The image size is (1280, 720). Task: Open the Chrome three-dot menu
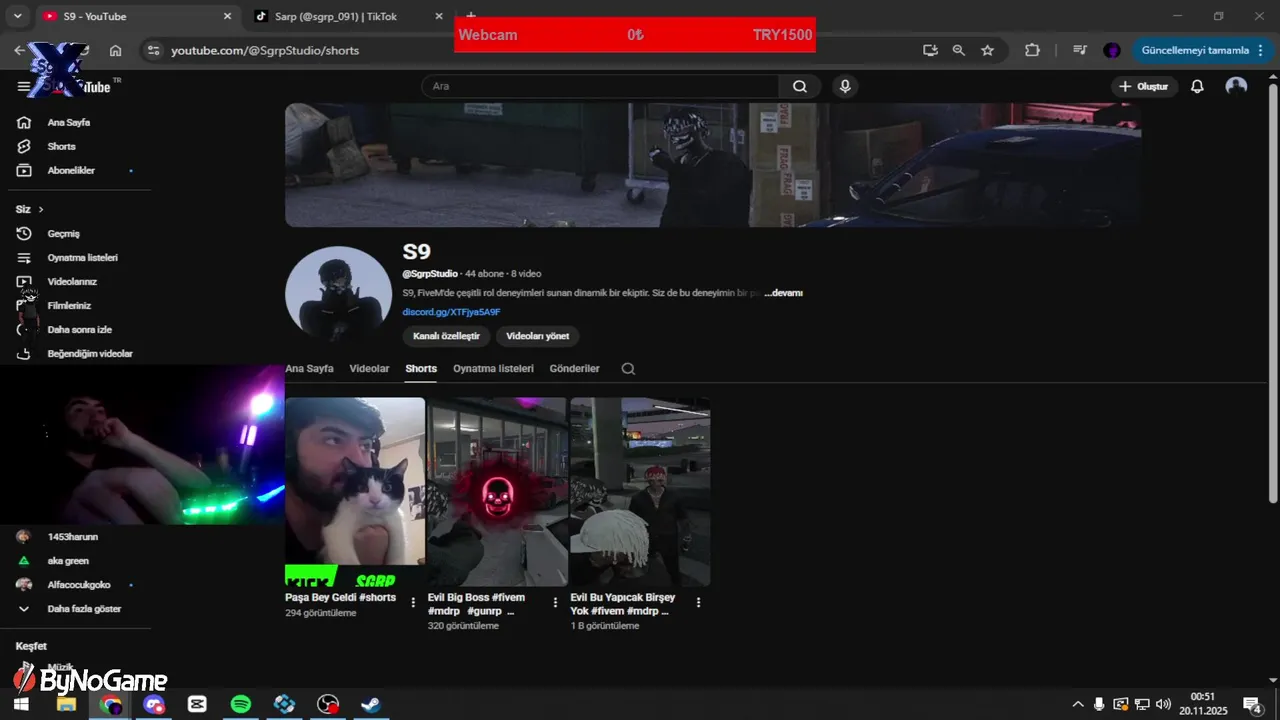pos(1260,50)
